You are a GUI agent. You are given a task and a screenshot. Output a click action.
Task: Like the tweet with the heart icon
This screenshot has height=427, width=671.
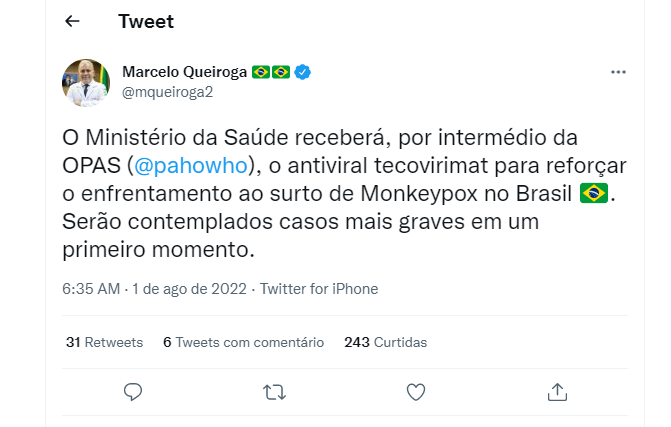(416, 392)
